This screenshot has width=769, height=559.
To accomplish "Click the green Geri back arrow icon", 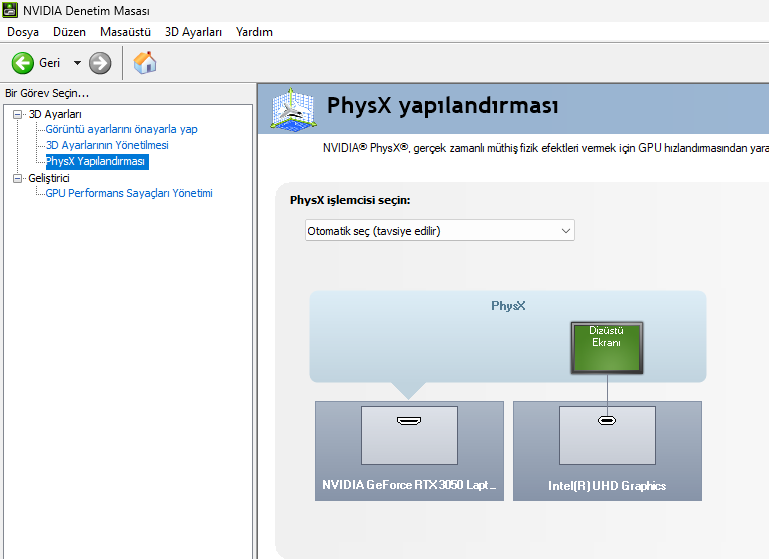I will [23, 63].
